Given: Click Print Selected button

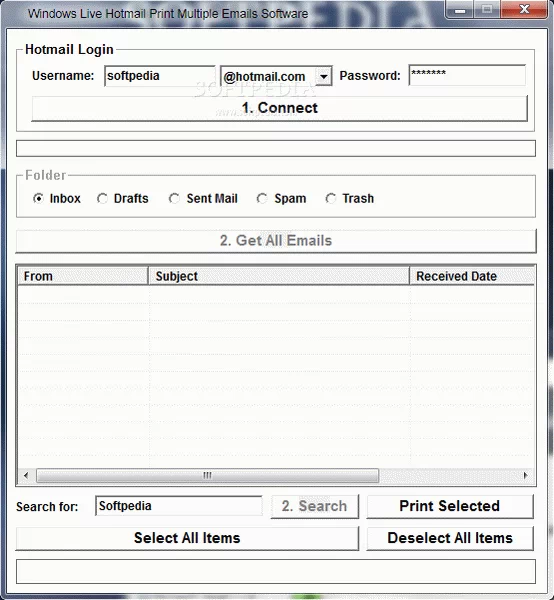Looking at the screenshot, I should pyautogui.click(x=450, y=506).
